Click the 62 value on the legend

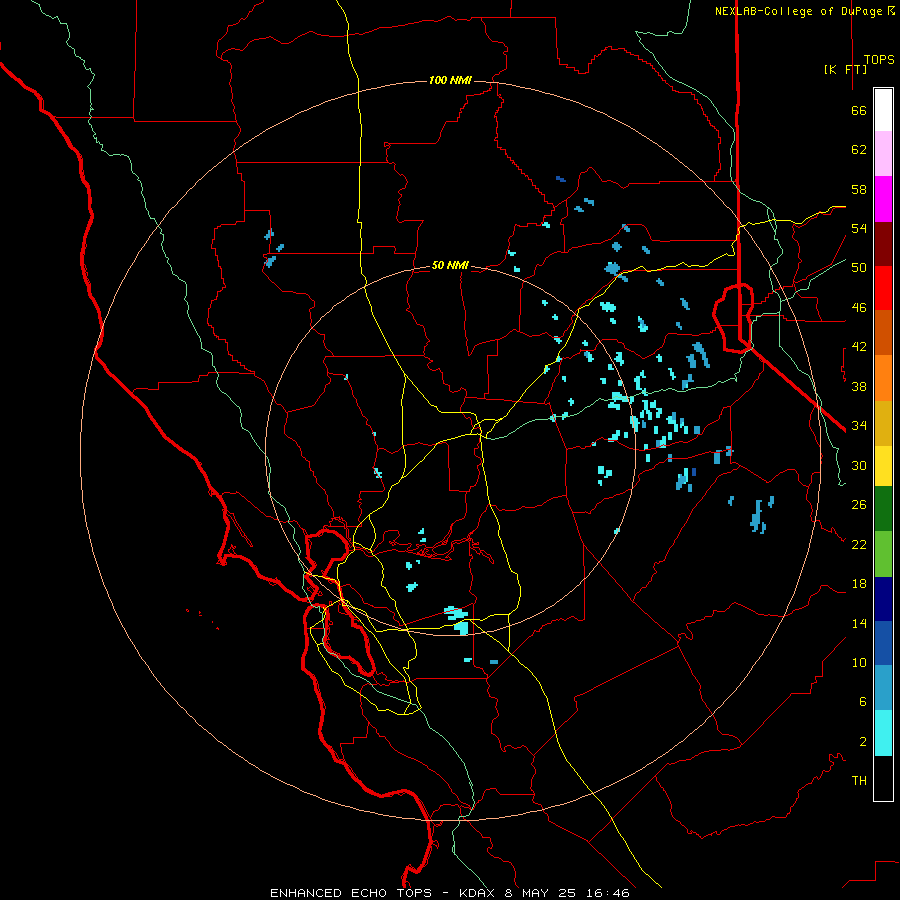[x=859, y=150]
